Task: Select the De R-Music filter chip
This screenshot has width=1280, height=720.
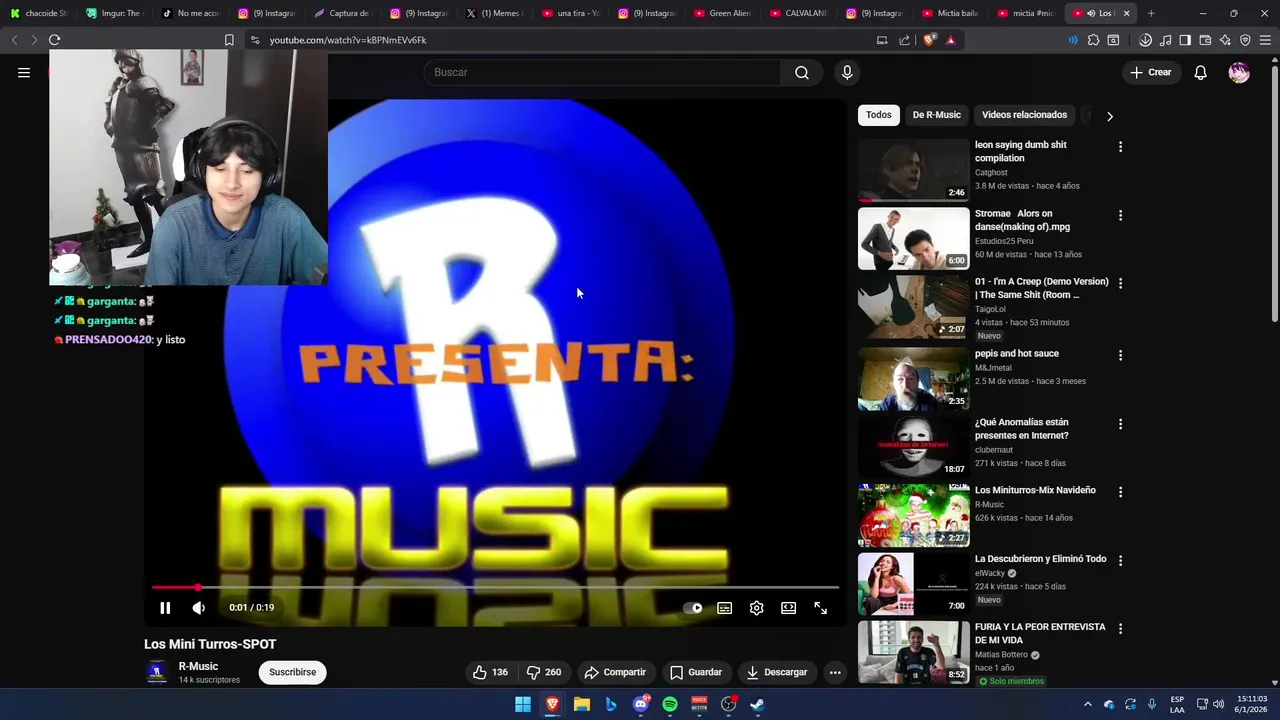Action: point(936,115)
